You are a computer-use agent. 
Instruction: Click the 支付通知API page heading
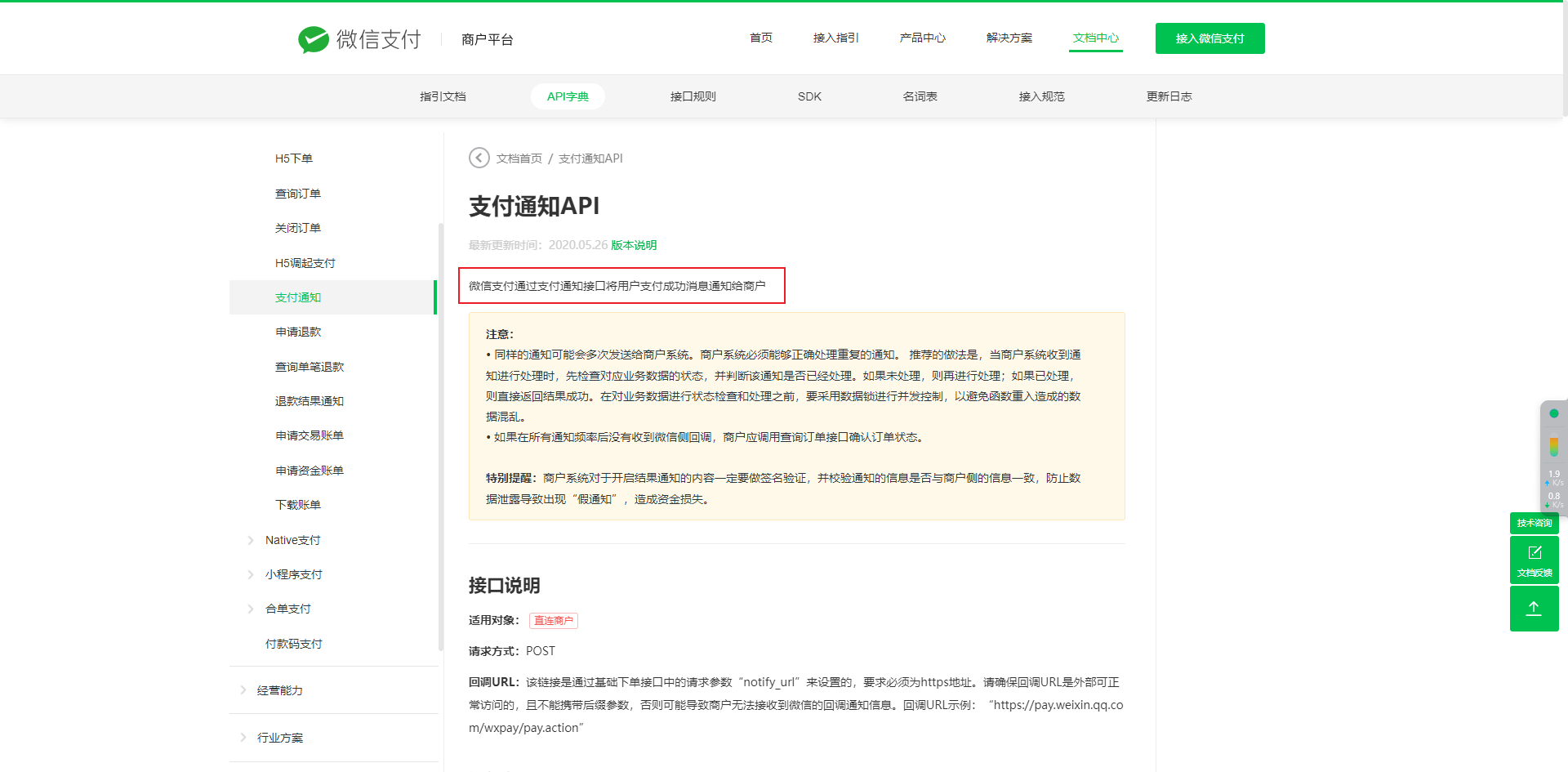pos(534,206)
